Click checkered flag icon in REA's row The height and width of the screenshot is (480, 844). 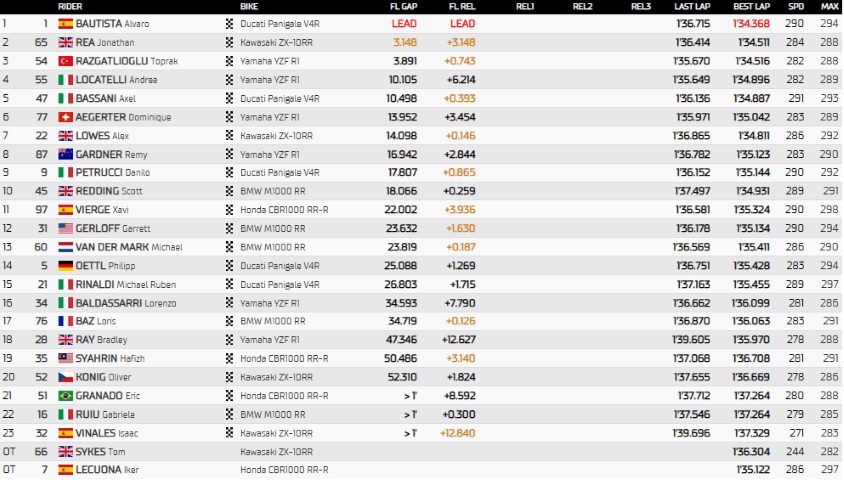(229, 43)
